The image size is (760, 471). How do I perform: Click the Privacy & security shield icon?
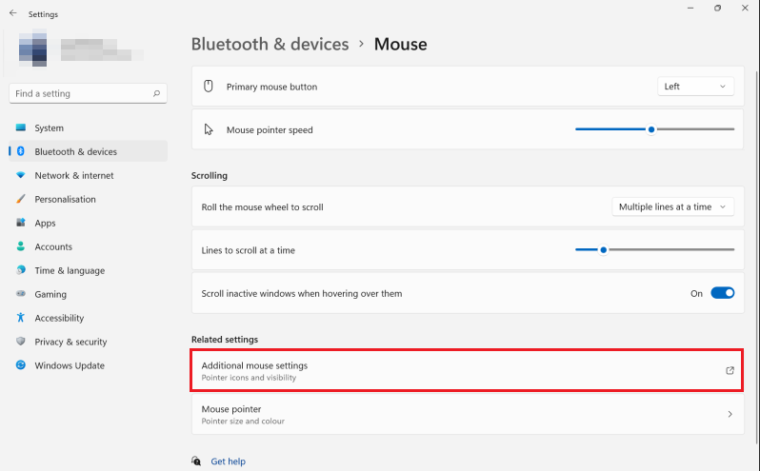[x=20, y=342]
